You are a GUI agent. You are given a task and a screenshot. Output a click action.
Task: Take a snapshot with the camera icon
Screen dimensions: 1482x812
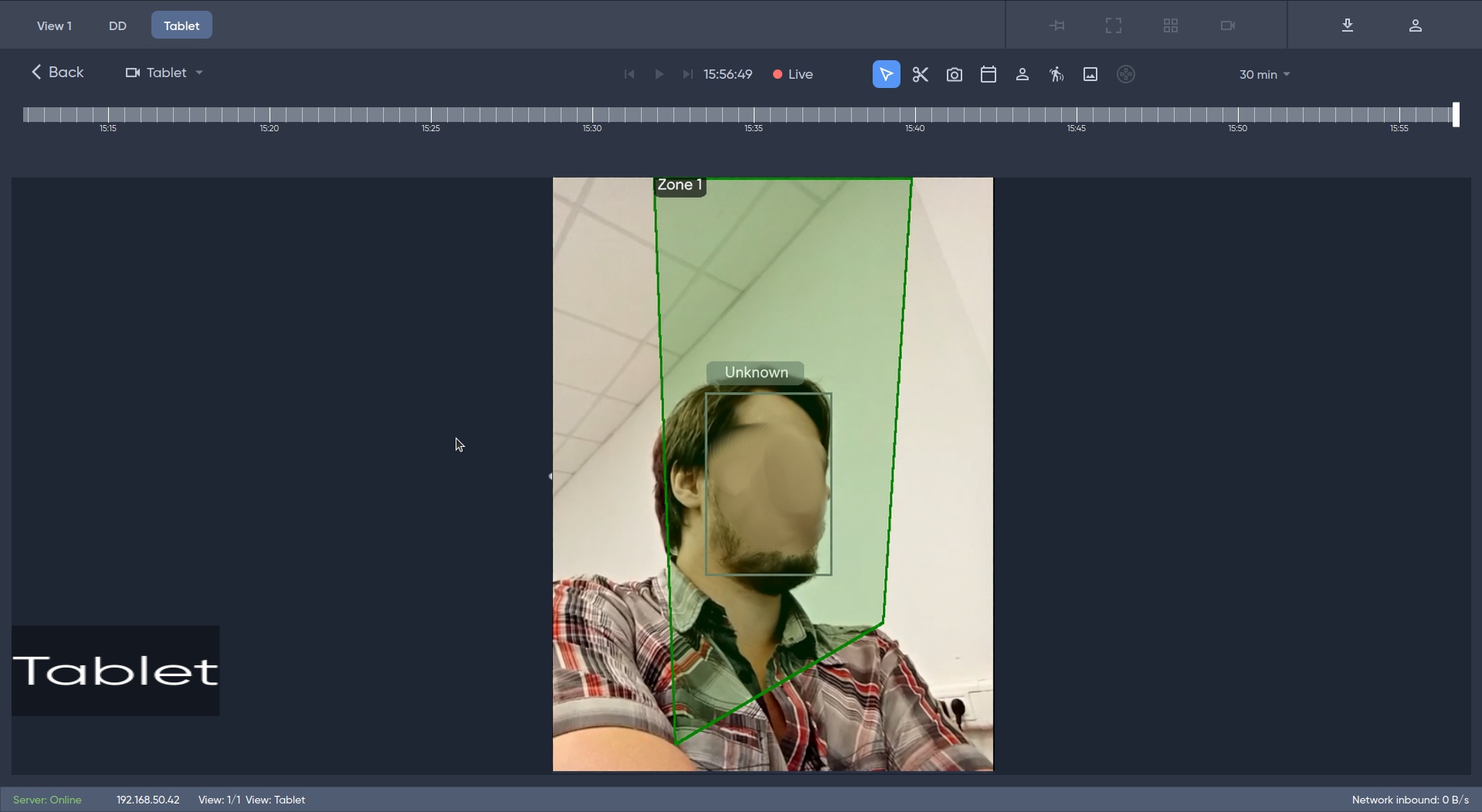[954, 74]
